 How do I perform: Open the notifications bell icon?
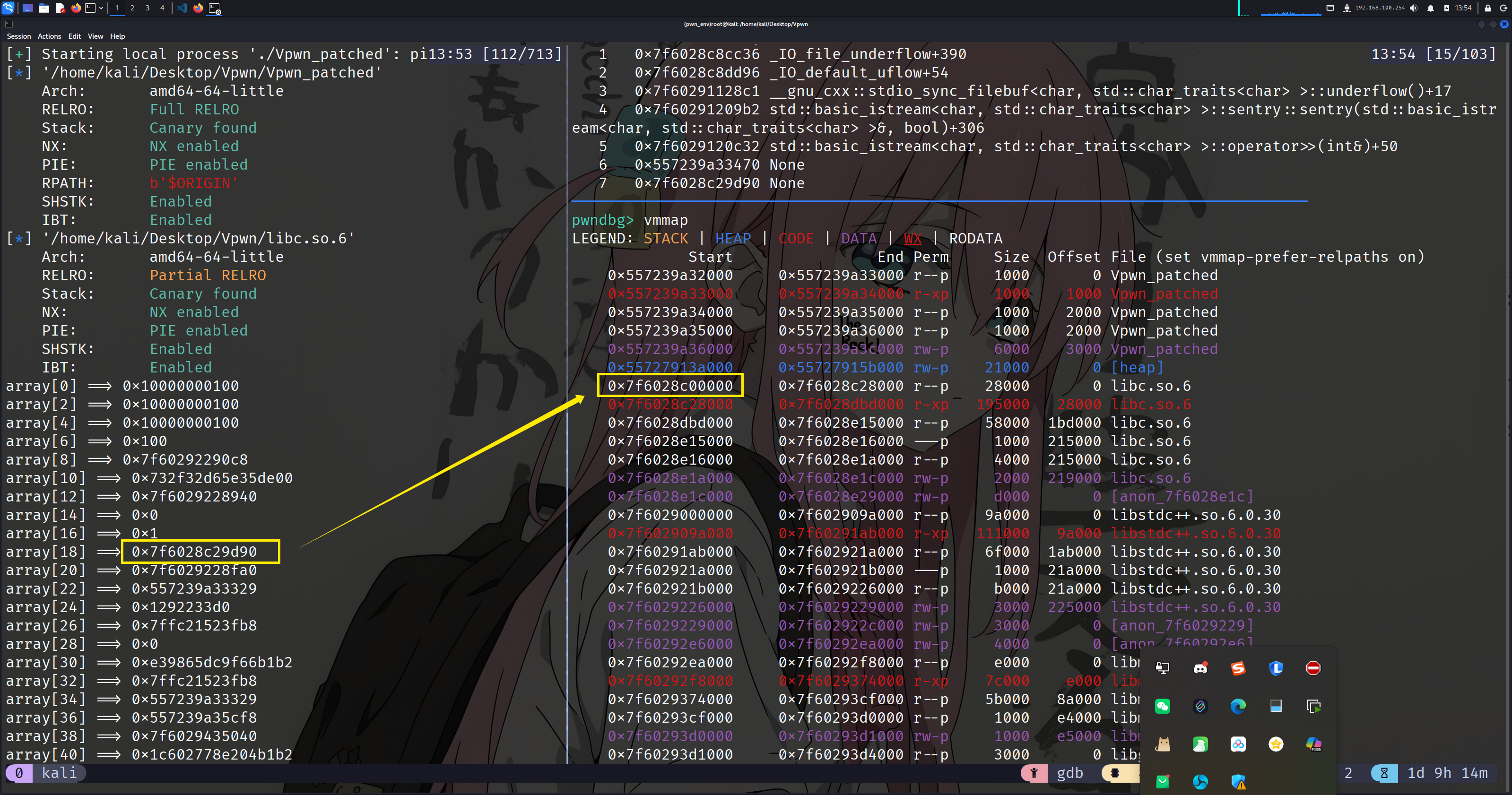click(1430, 8)
